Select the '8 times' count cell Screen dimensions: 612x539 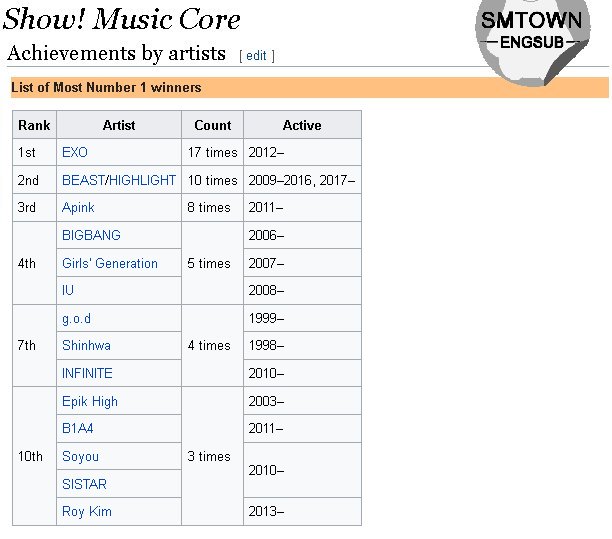coord(213,208)
